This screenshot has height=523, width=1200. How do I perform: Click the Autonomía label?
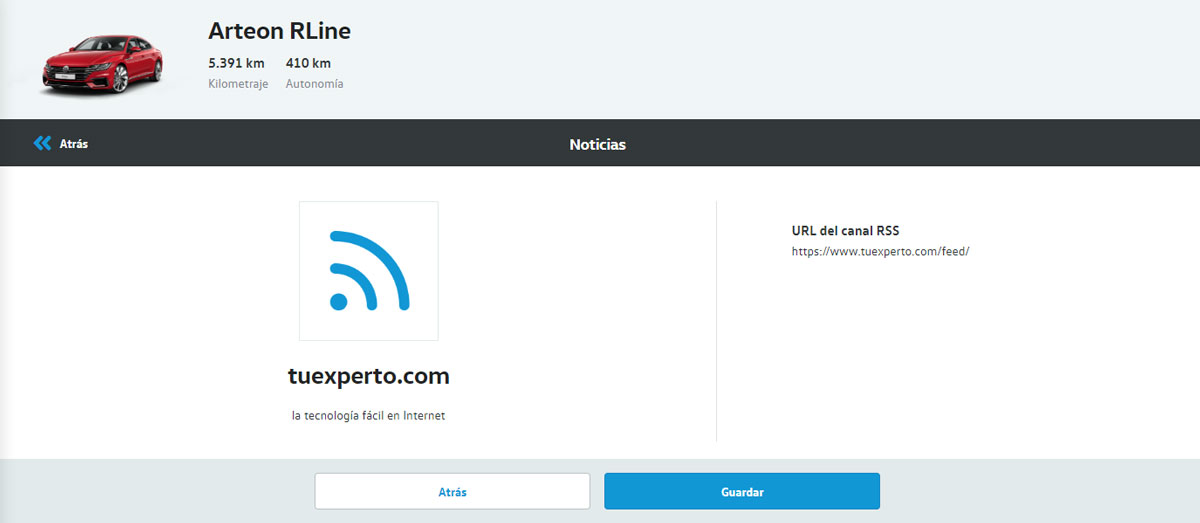(314, 84)
